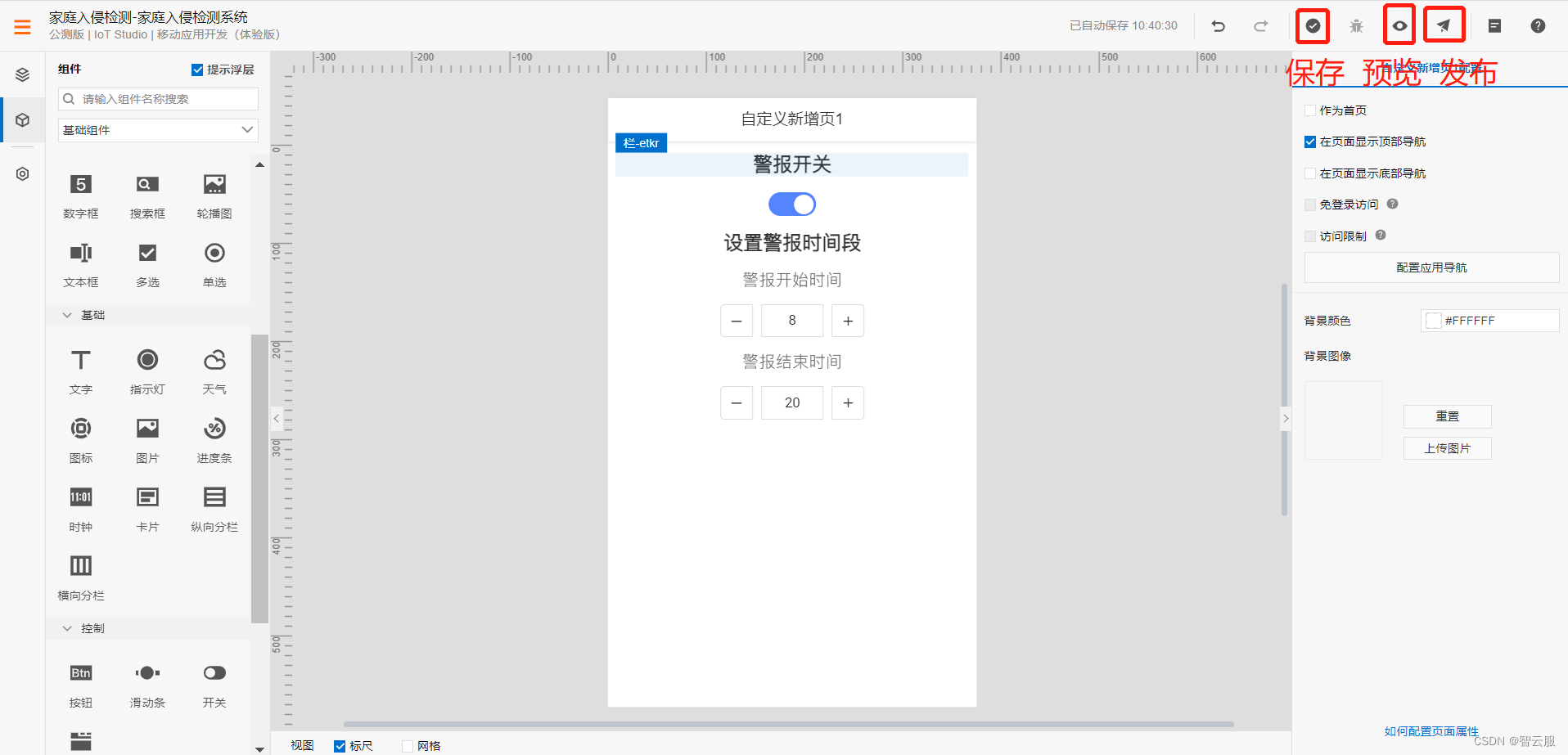
Task: Pick the 文字 text component
Action: [81, 372]
